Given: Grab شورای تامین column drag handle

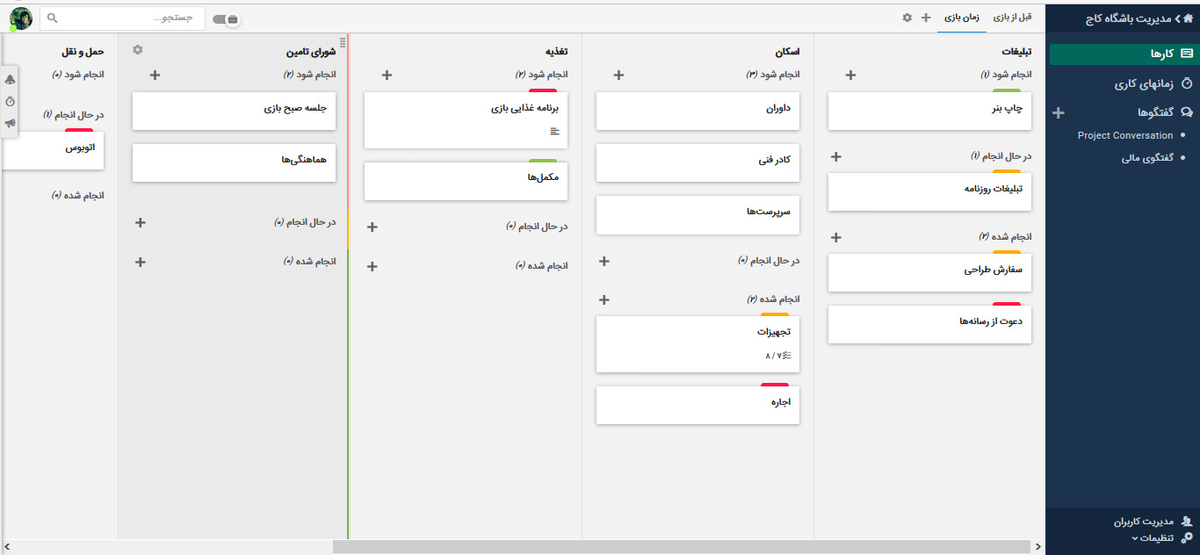Looking at the screenshot, I should coord(342,42).
